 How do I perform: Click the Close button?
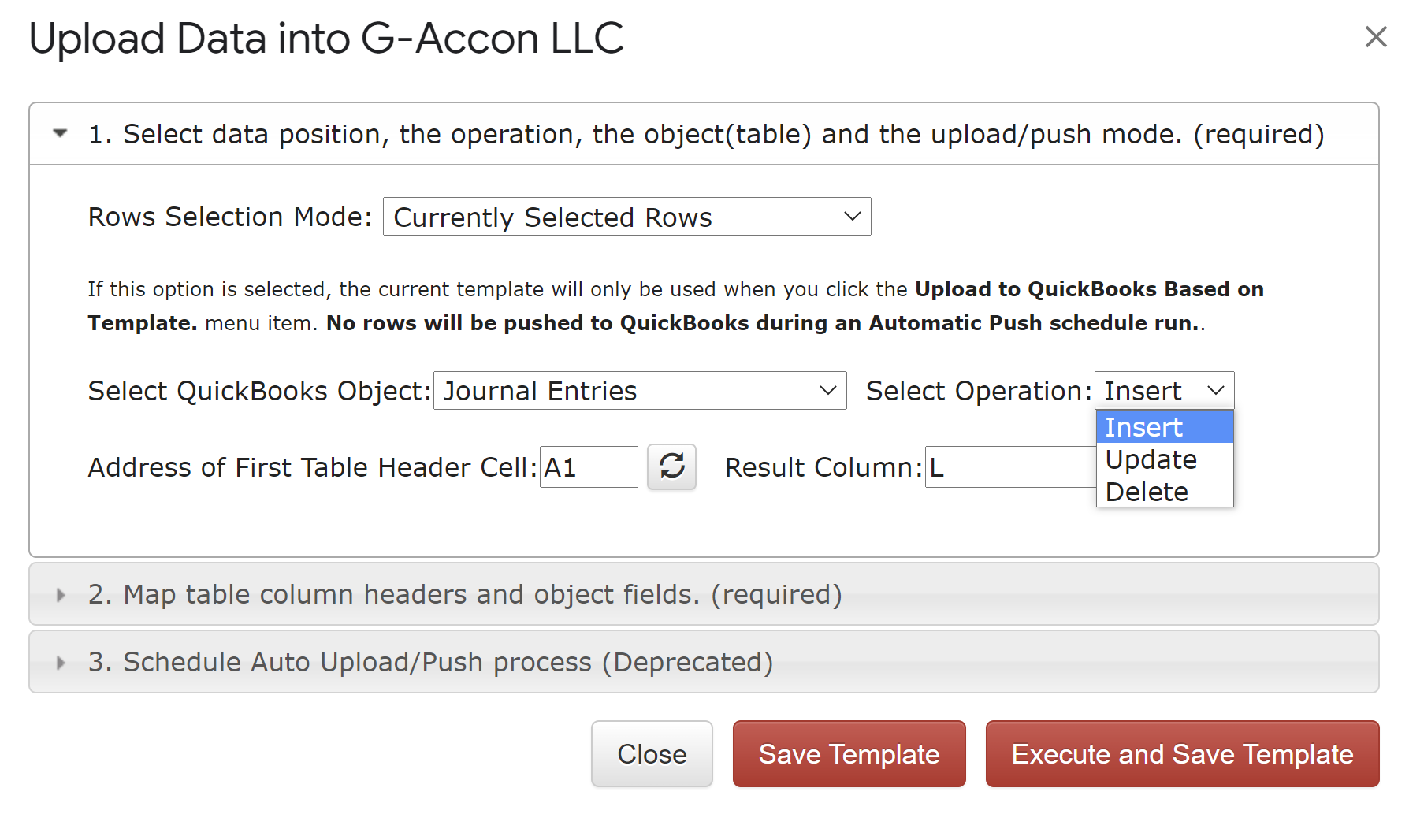click(652, 754)
